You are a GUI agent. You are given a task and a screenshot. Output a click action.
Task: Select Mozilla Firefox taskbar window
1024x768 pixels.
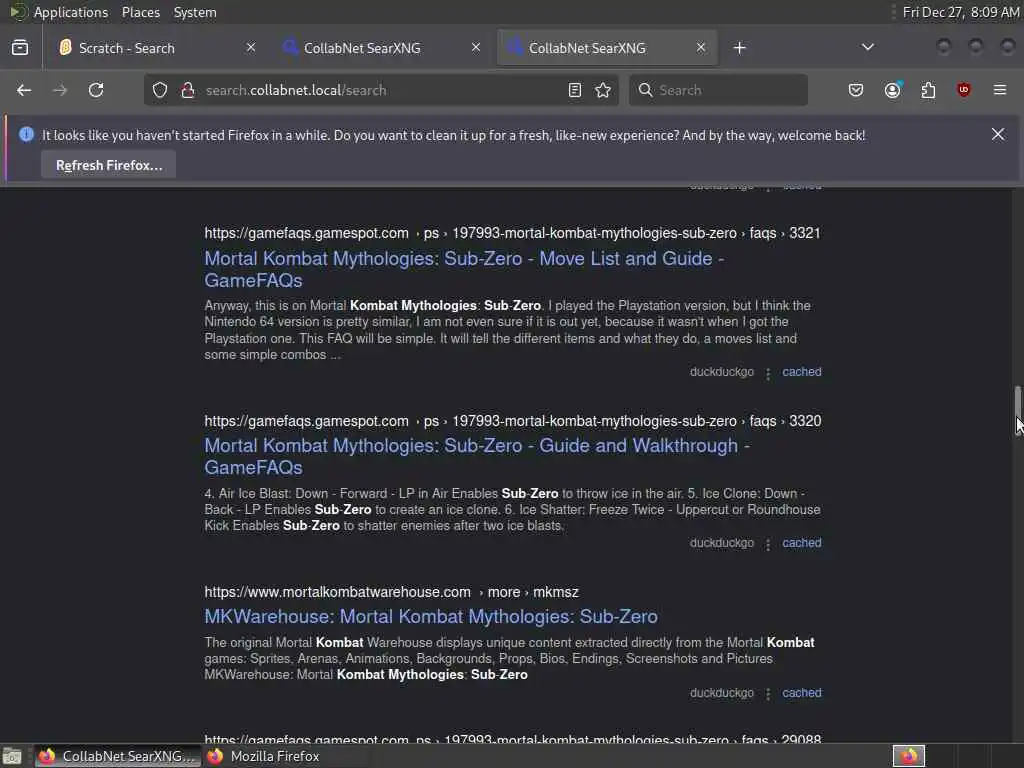(264, 756)
